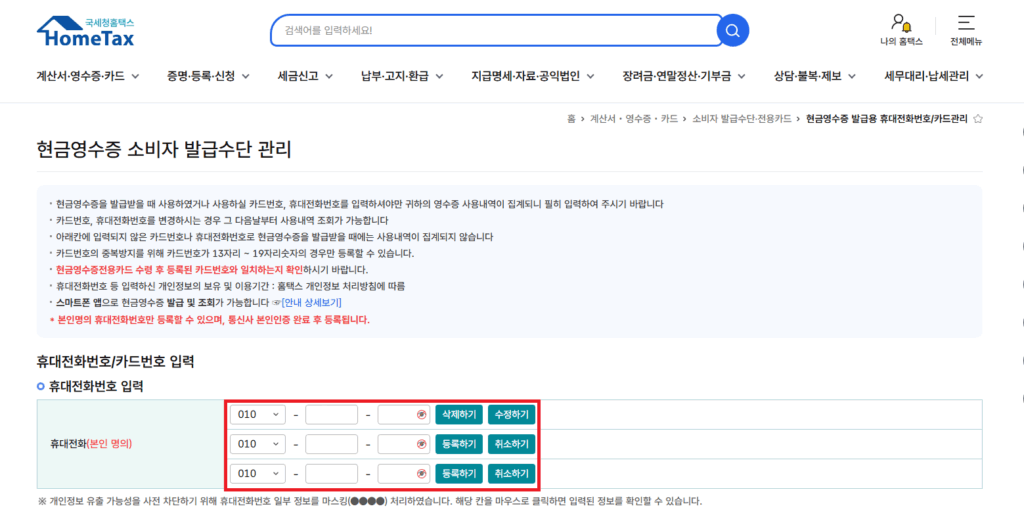Click the blue magnifier search button
This screenshot has width=1024, height=523.
[x=733, y=30]
